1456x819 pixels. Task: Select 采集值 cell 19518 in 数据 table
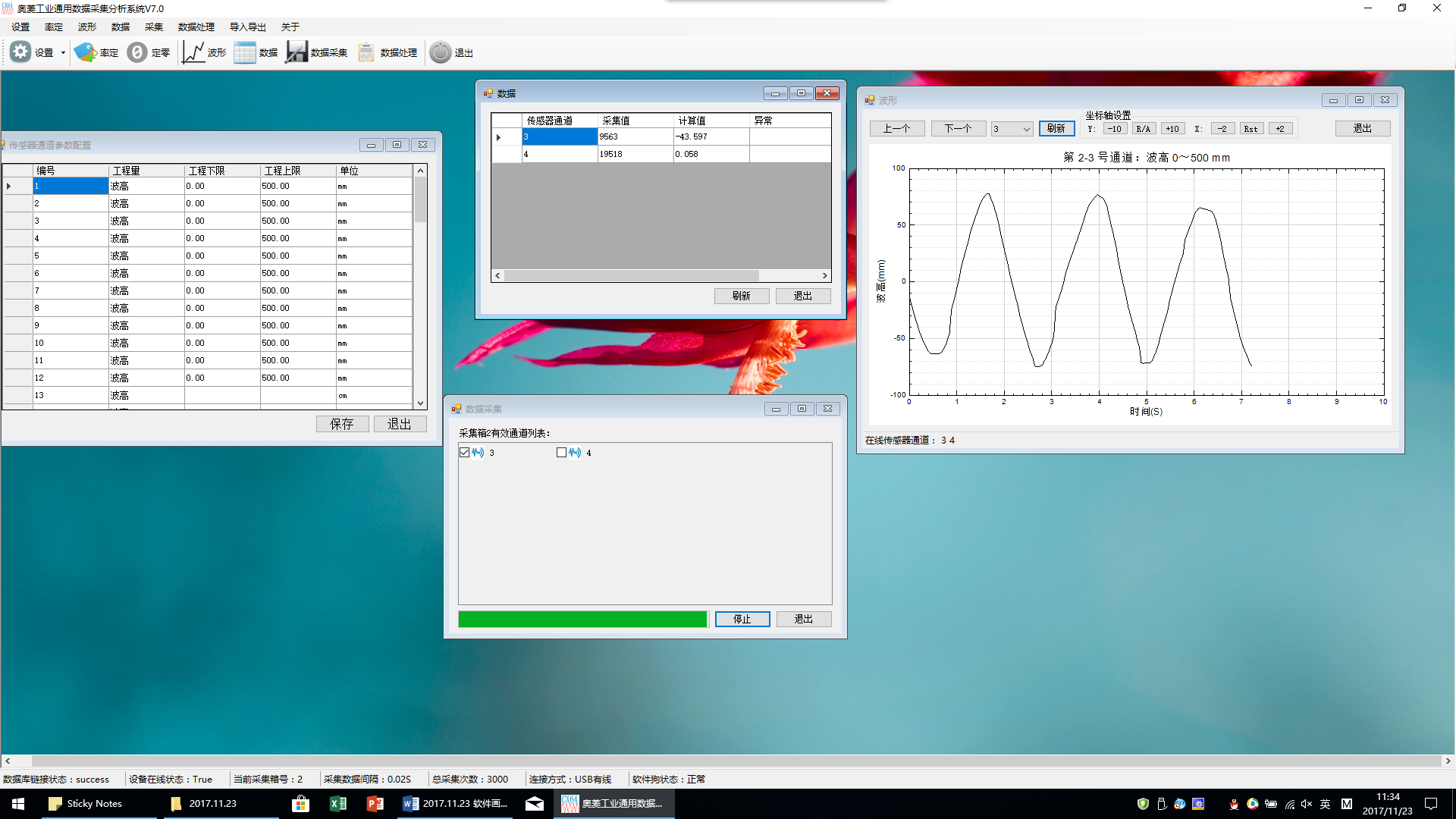[x=635, y=154]
